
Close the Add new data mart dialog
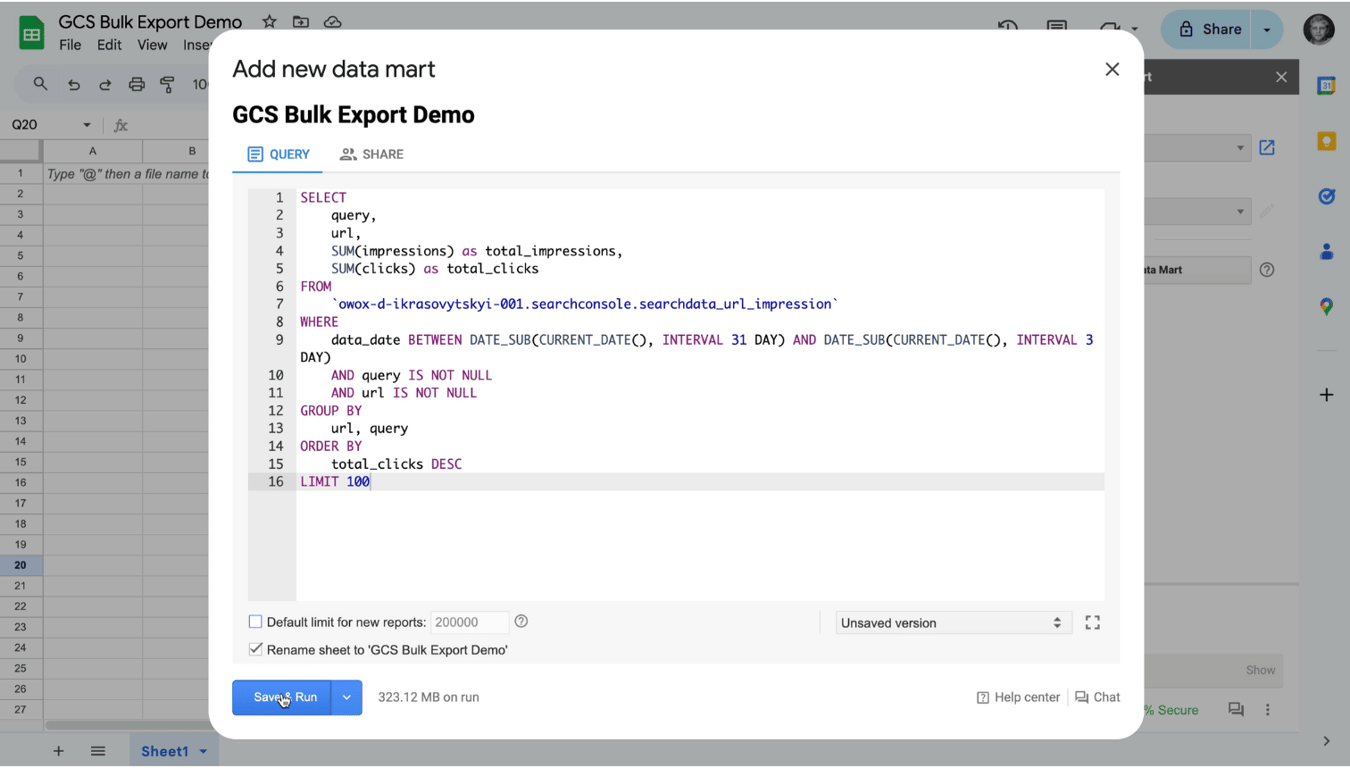click(1112, 69)
